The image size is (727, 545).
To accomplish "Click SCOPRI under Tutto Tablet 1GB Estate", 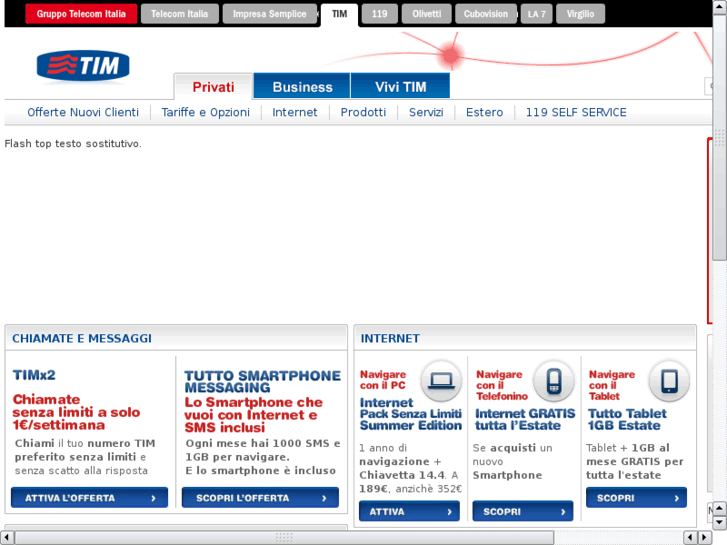I will pos(636,498).
